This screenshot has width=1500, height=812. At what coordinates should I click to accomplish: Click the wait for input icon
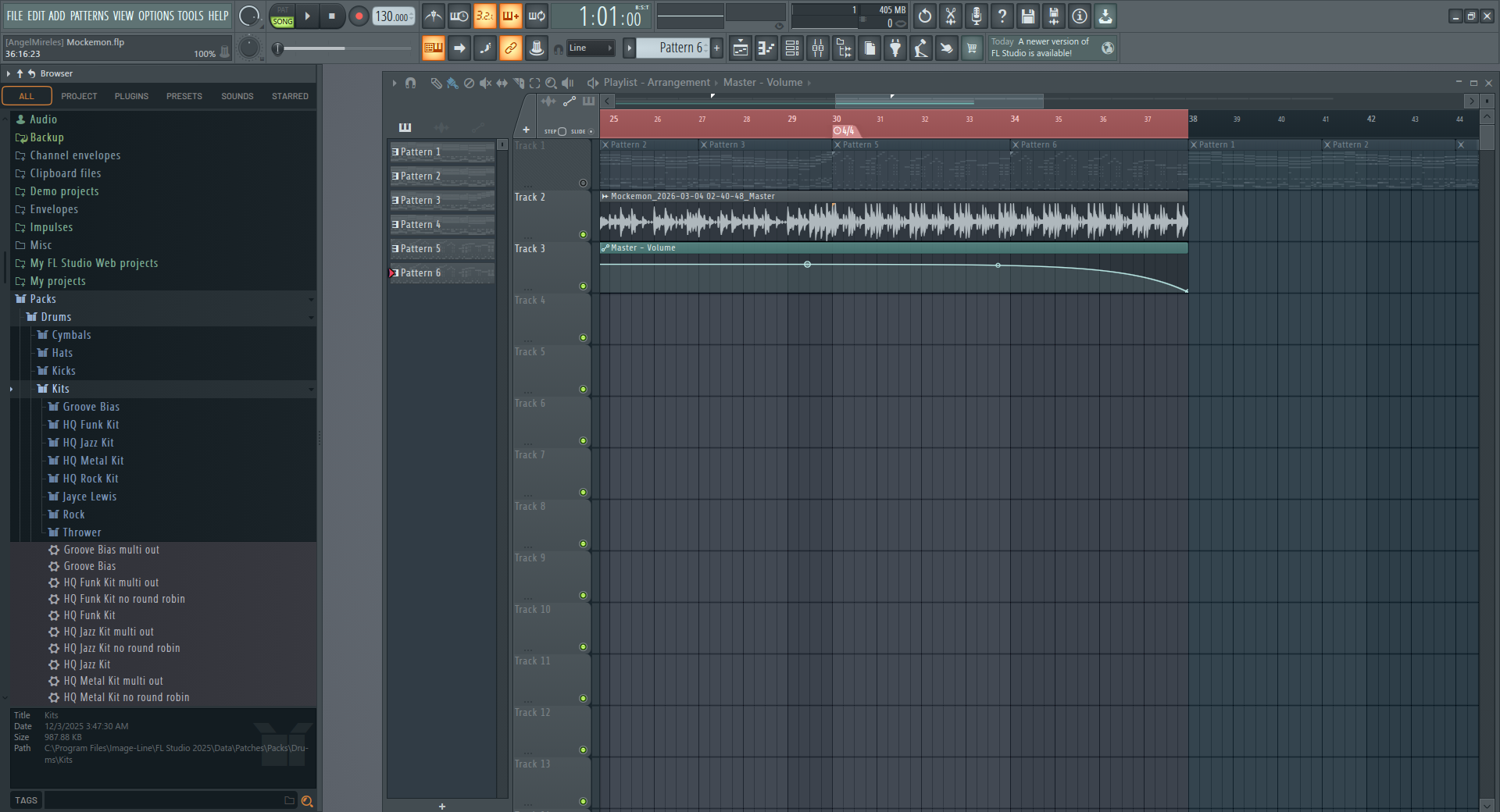pos(459,16)
